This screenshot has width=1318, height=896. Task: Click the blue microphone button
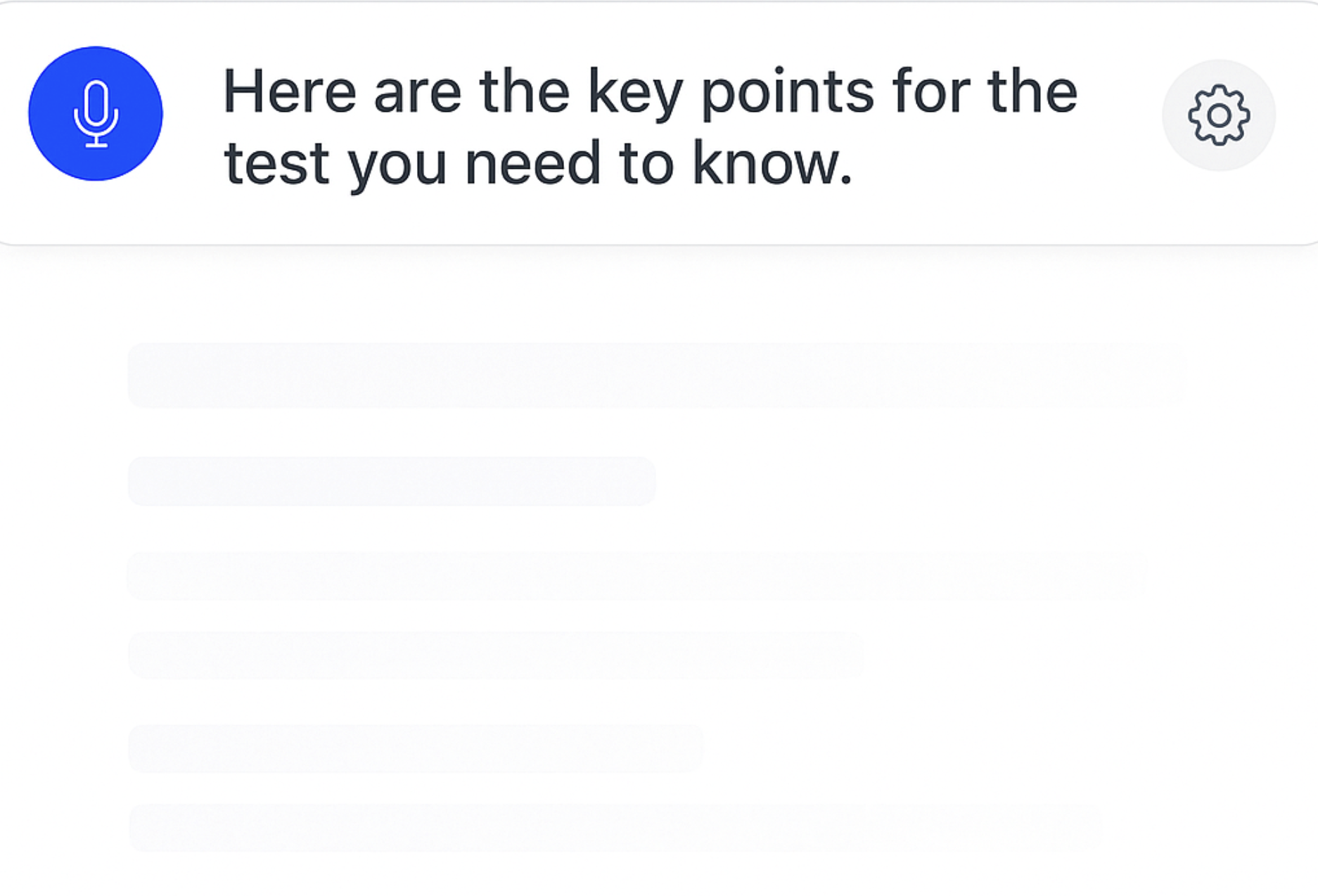pyautogui.click(x=96, y=114)
